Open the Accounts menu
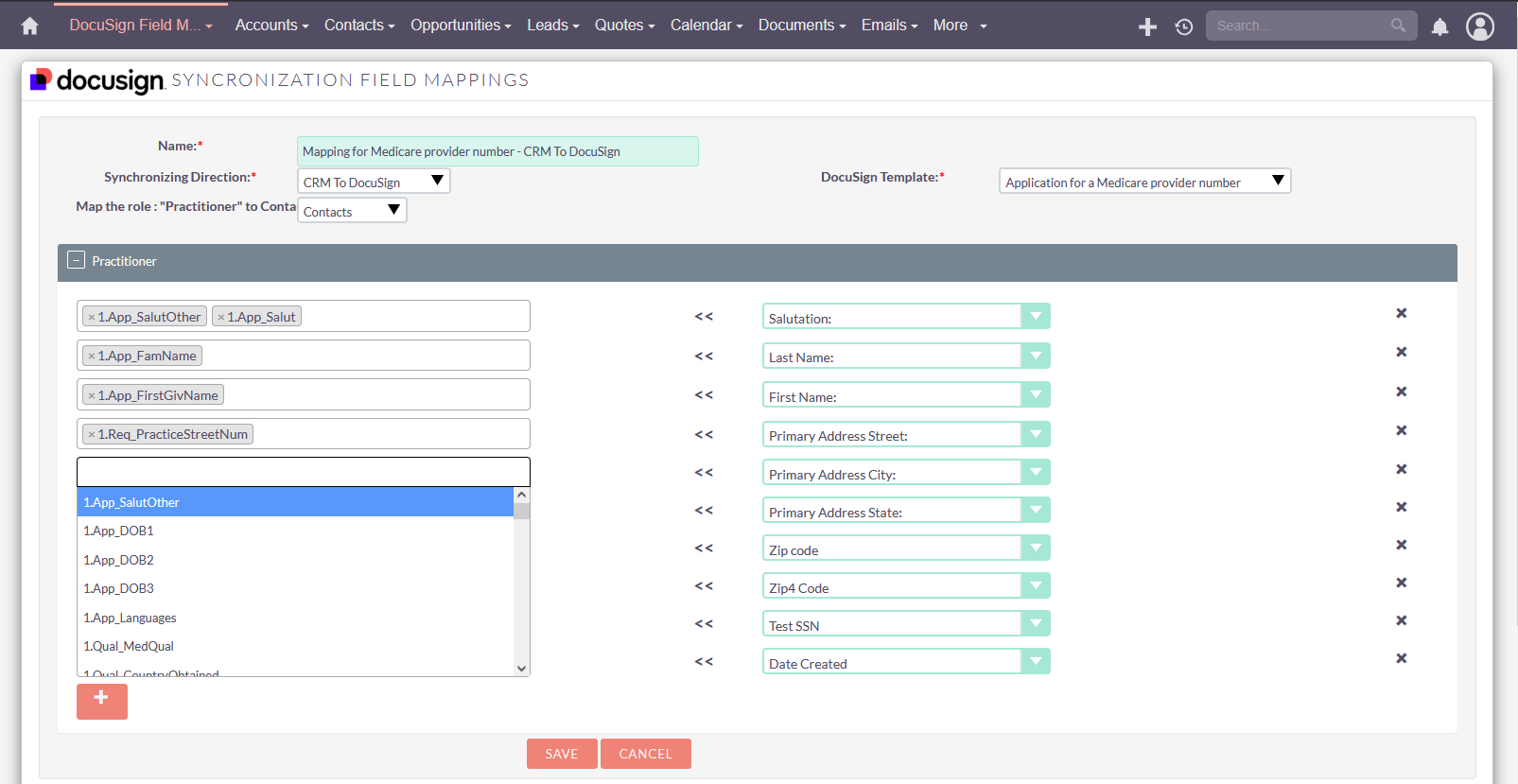Screen dimensions: 1518x784 271,26
